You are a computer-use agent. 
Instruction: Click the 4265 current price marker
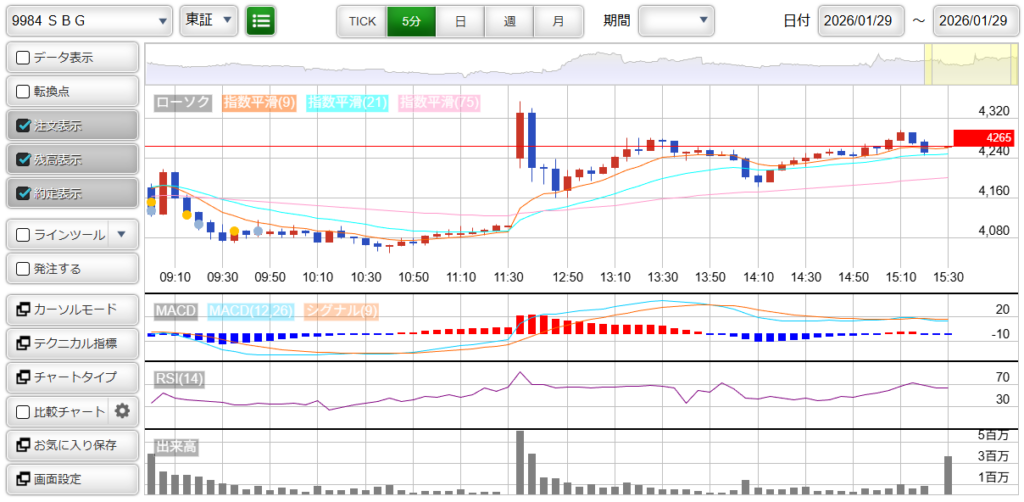point(985,138)
